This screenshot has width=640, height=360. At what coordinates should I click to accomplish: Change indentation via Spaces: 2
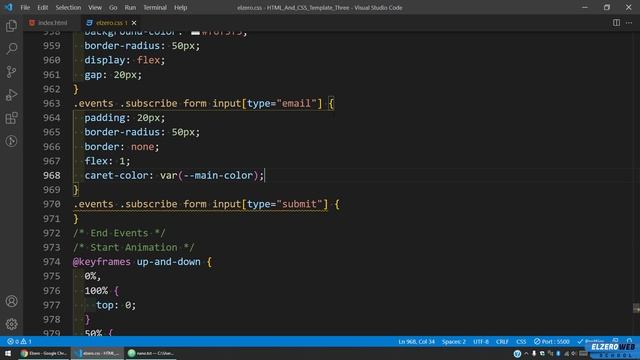(x=453, y=341)
